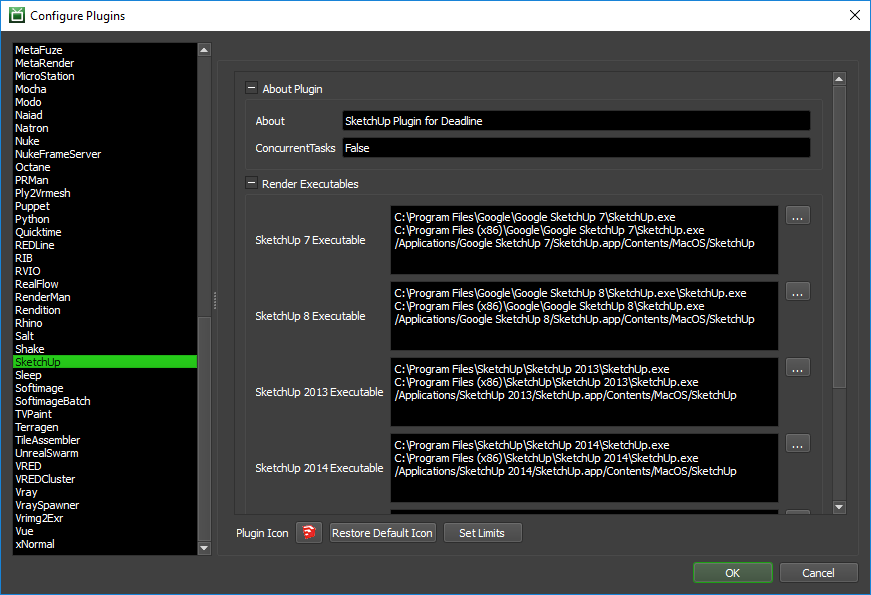This screenshot has height=595, width=871.
Task: Click Restore Default Icon button
Action: pos(383,533)
